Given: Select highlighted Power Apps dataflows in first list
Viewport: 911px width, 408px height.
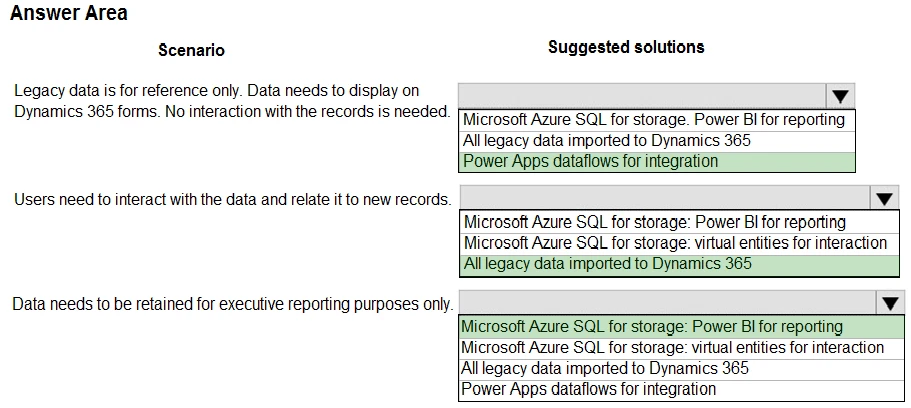Looking at the screenshot, I should pyautogui.click(x=590, y=161).
